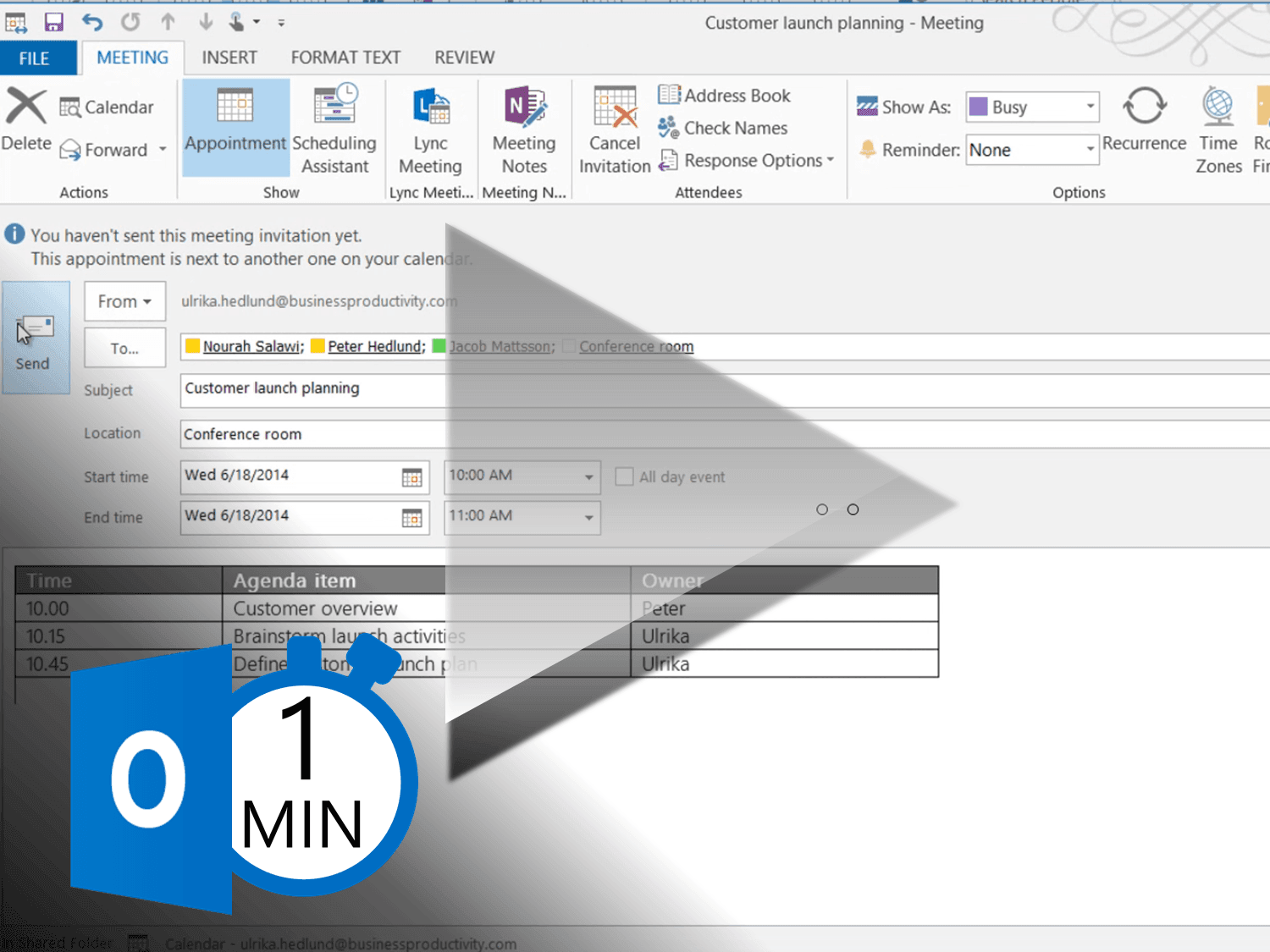Click the Start time date field
The height and width of the screenshot is (952, 1270).
[x=290, y=476]
